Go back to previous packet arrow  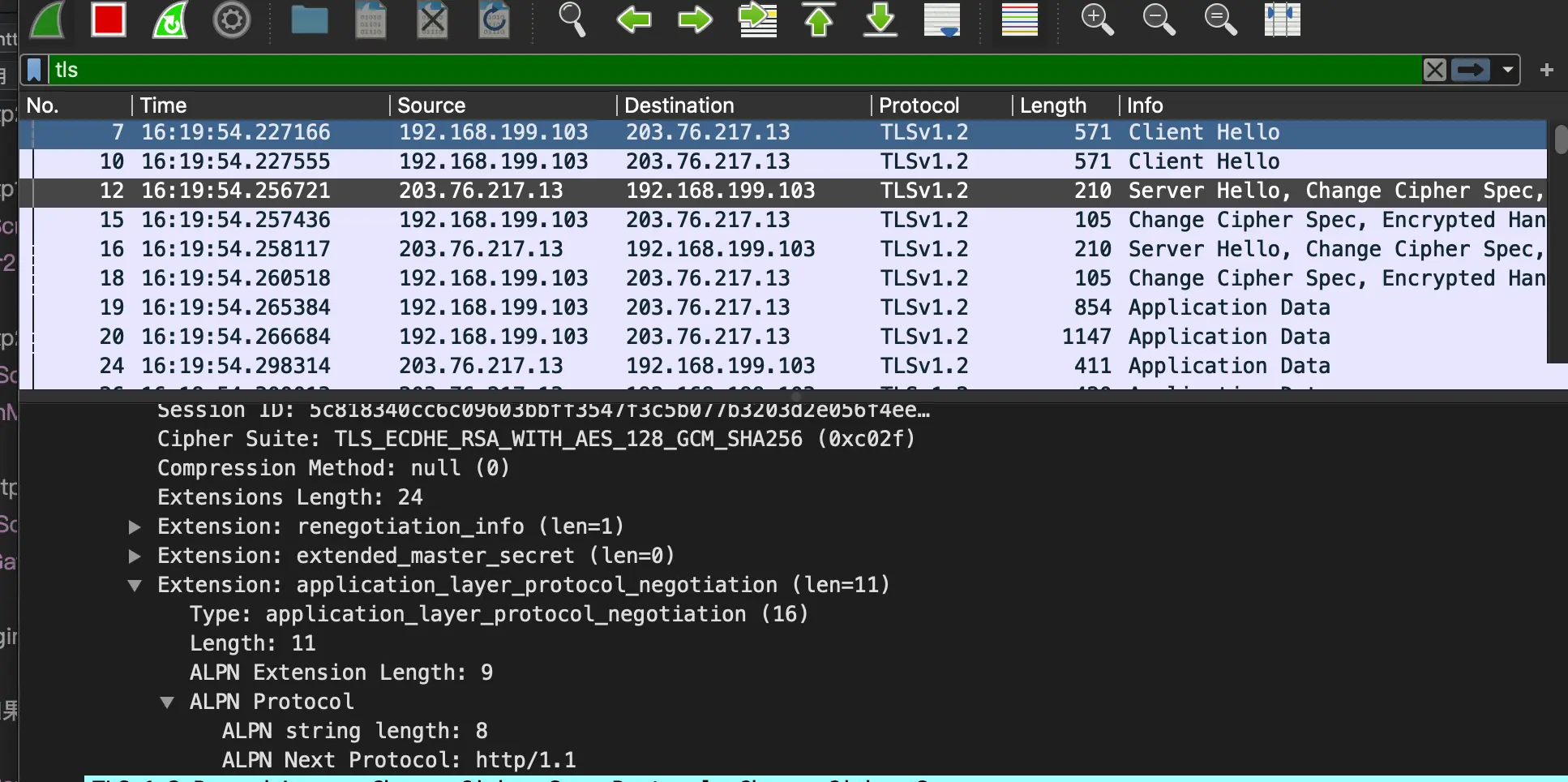tap(634, 19)
